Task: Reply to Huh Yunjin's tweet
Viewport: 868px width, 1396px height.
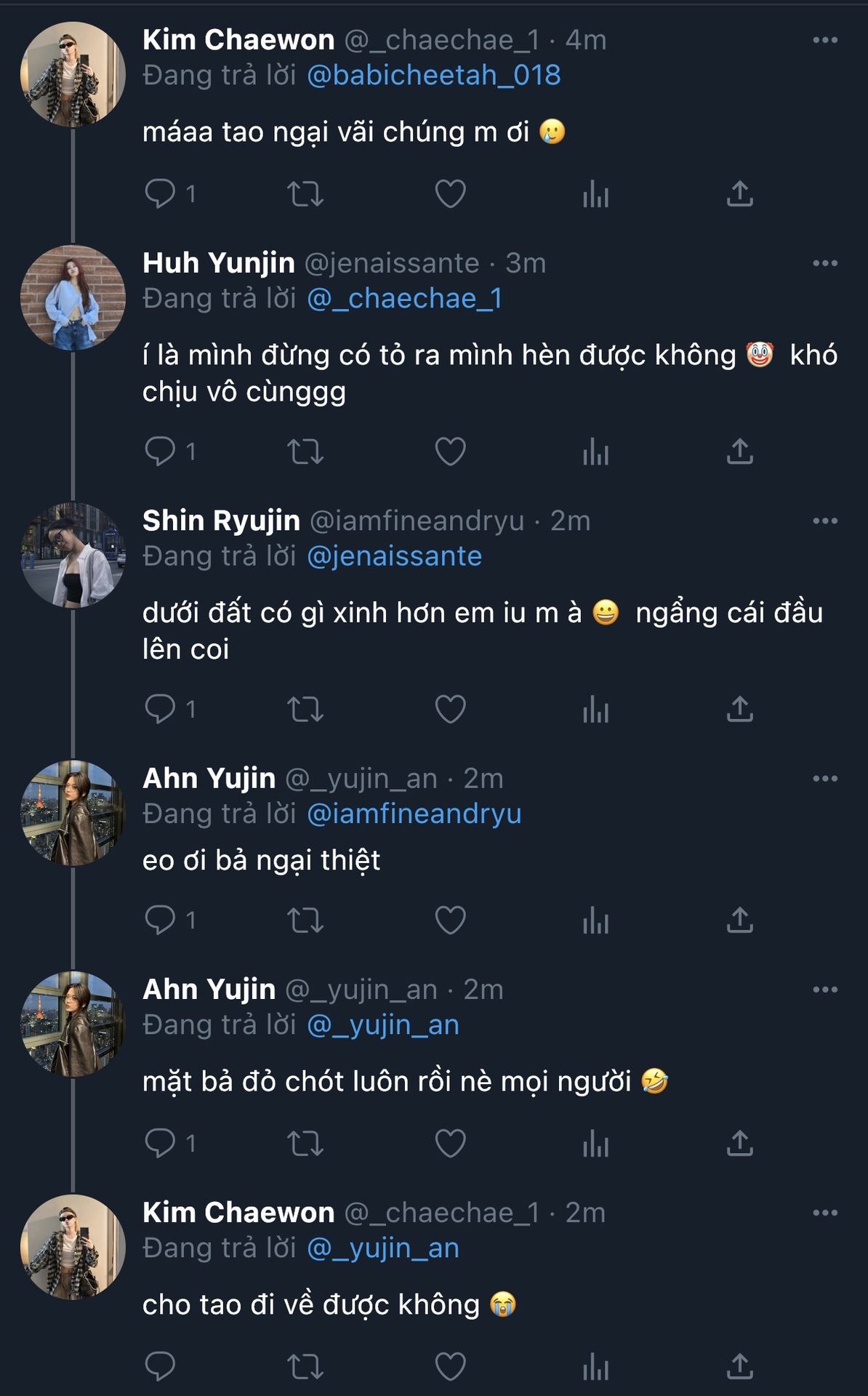Action: (160, 452)
